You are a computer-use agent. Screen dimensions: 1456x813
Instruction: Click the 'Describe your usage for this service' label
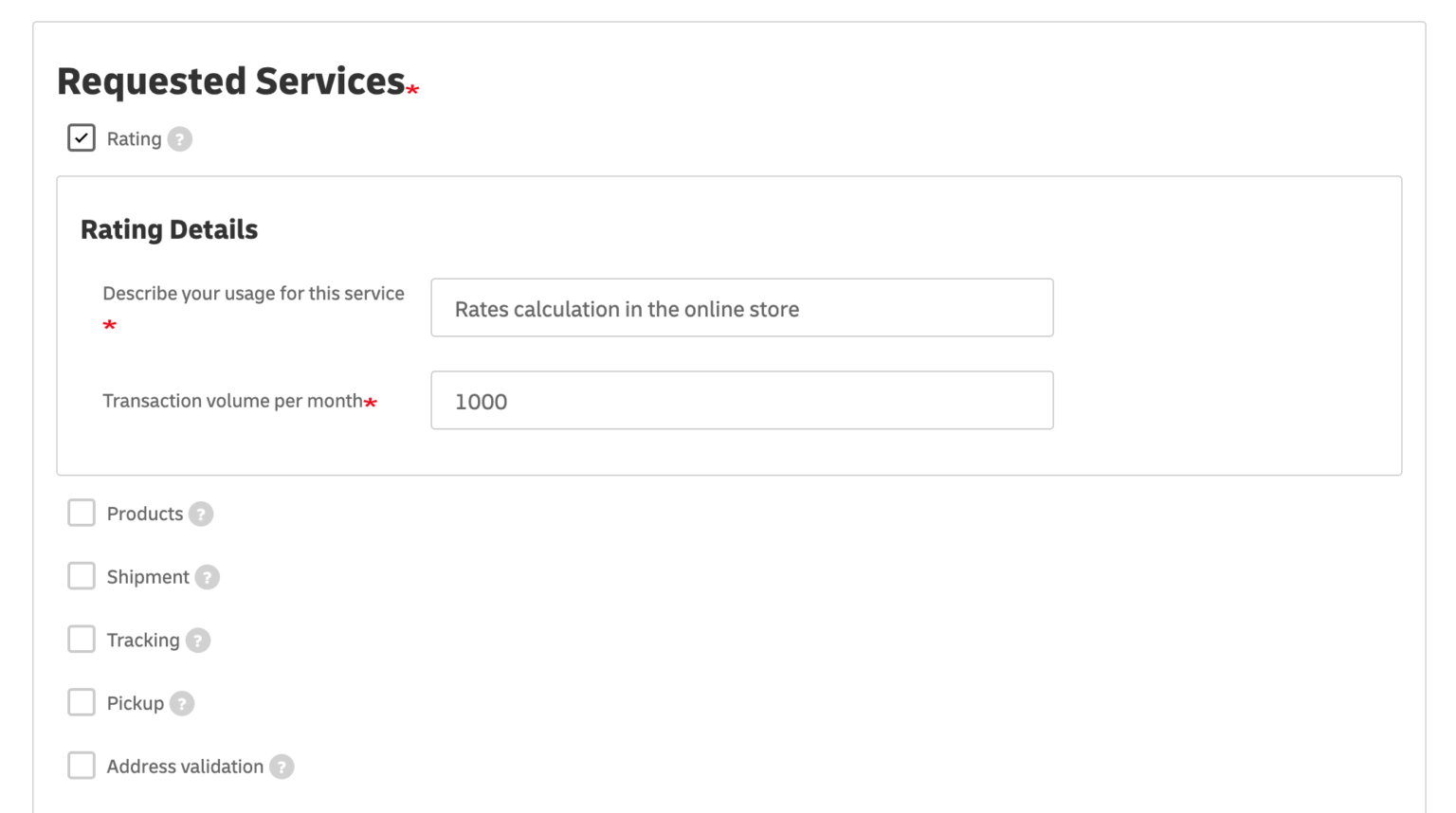tap(253, 293)
